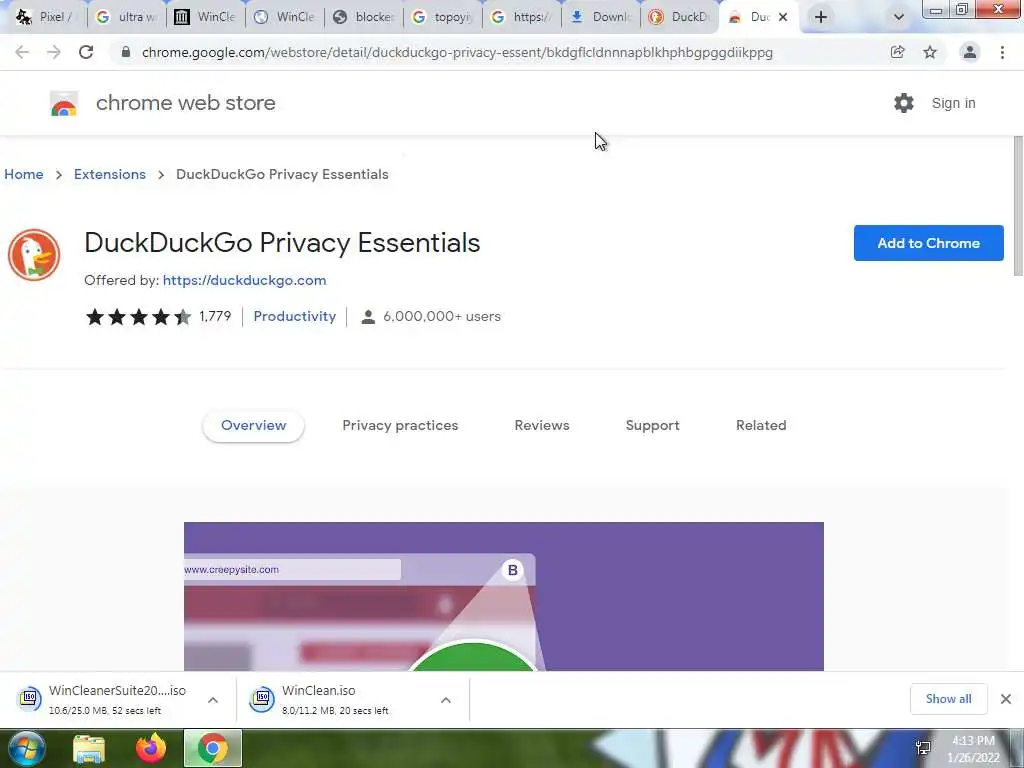Switch to the Downloads tab
The width and height of the screenshot is (1024, 768).
(x=601, y=17)
